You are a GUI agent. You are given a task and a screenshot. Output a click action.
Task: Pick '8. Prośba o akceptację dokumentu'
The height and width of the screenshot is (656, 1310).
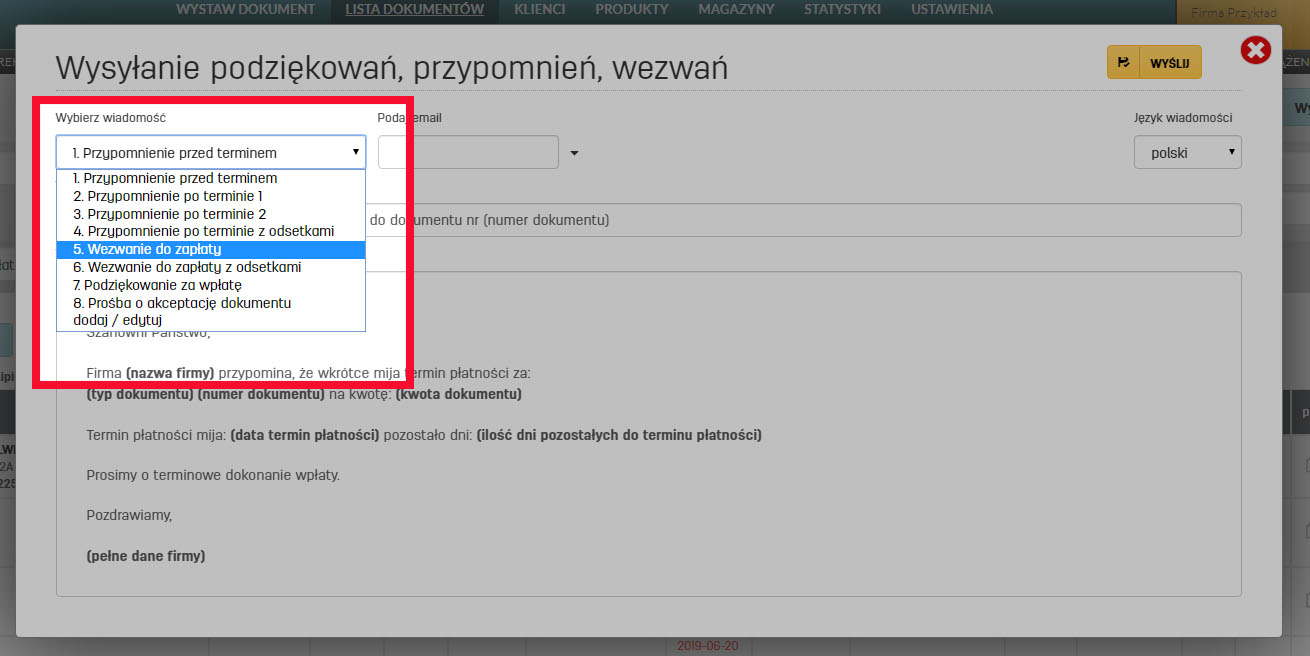coord(182,303)
